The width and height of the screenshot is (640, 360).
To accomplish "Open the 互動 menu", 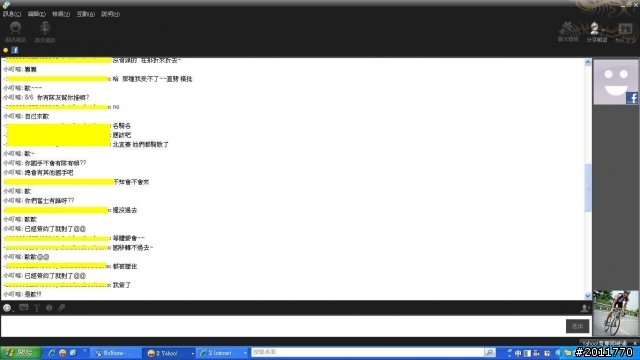I will coord(85,14).
